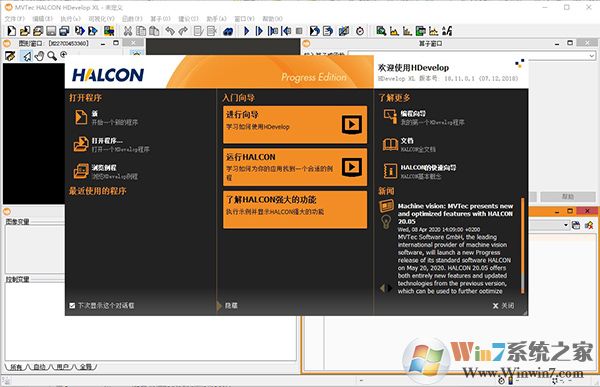
Task: Click the first icon right of program window dropdown
Action: pos(576,225)
